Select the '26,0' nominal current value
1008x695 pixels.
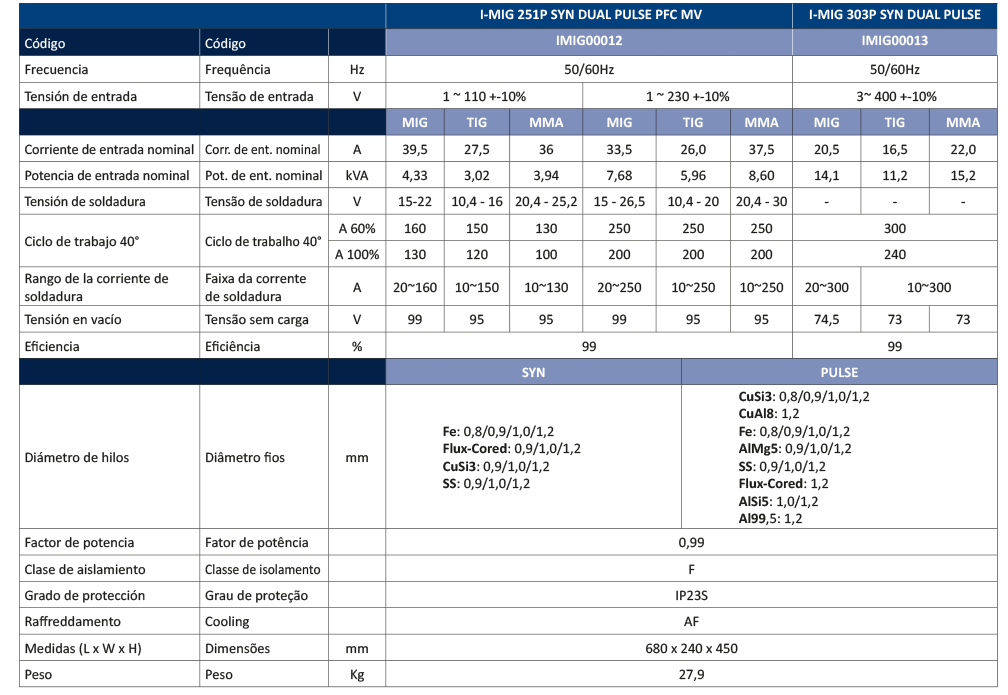point(693,150)
